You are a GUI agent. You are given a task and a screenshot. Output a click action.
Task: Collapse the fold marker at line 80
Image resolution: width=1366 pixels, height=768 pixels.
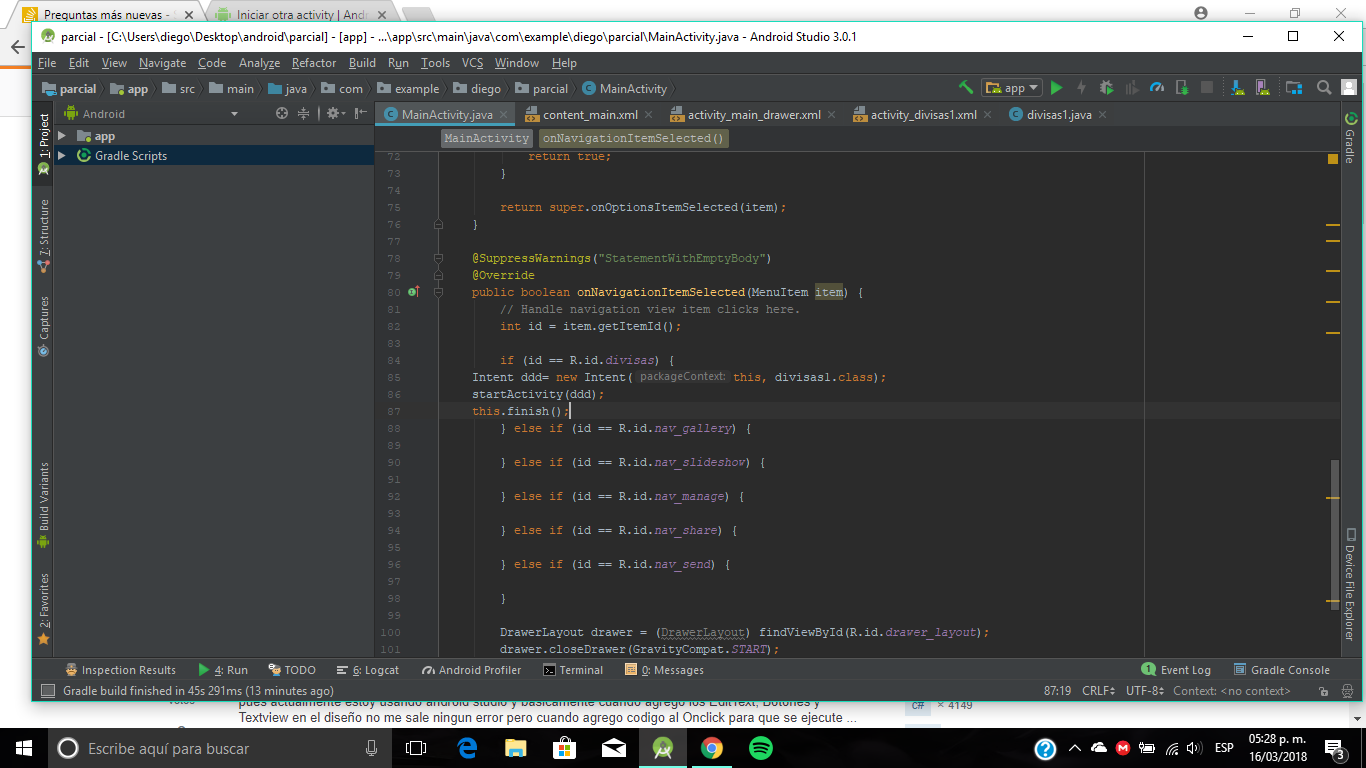(x=438, y=292)
